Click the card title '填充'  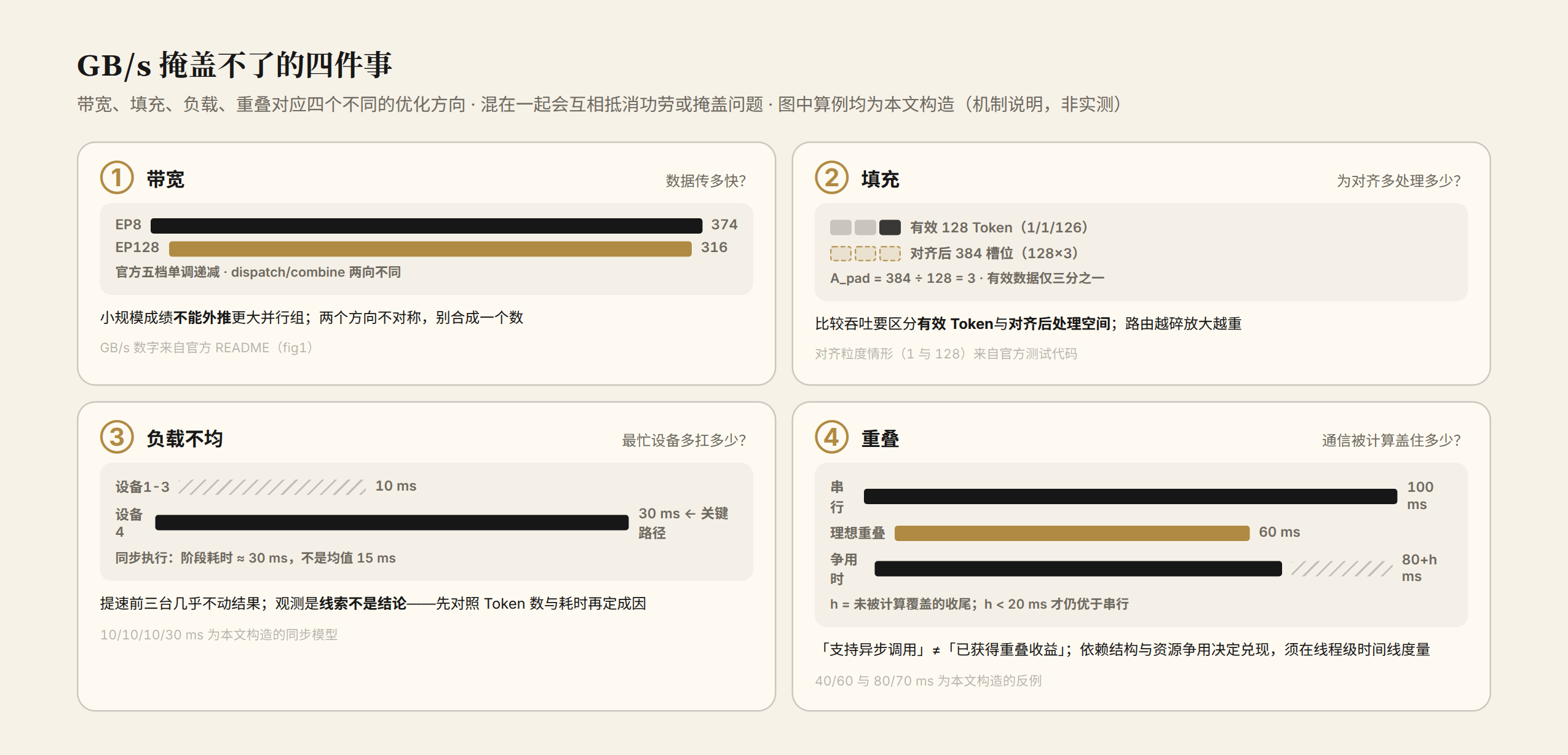click(x=880, y=179)
